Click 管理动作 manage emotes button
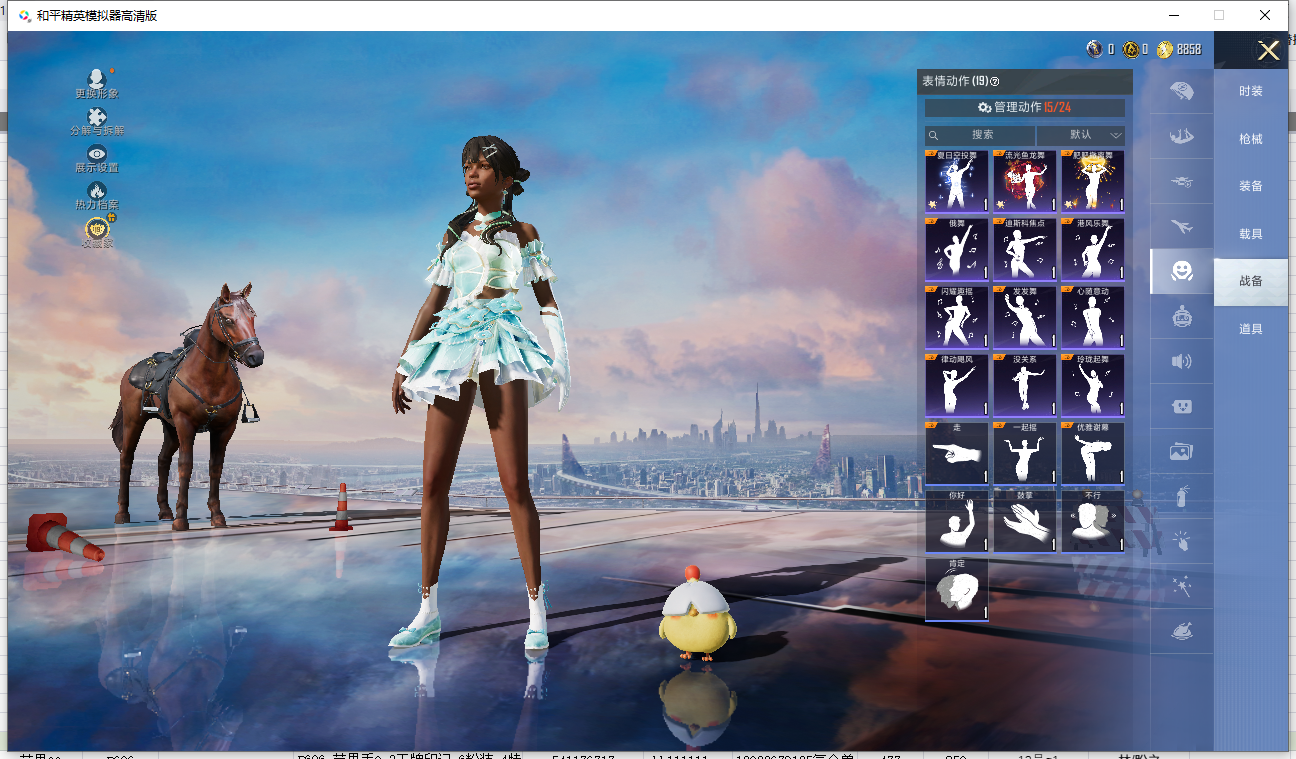Image resolution: width=1296 pixels, height=759 pixels. pos(1024,108)
